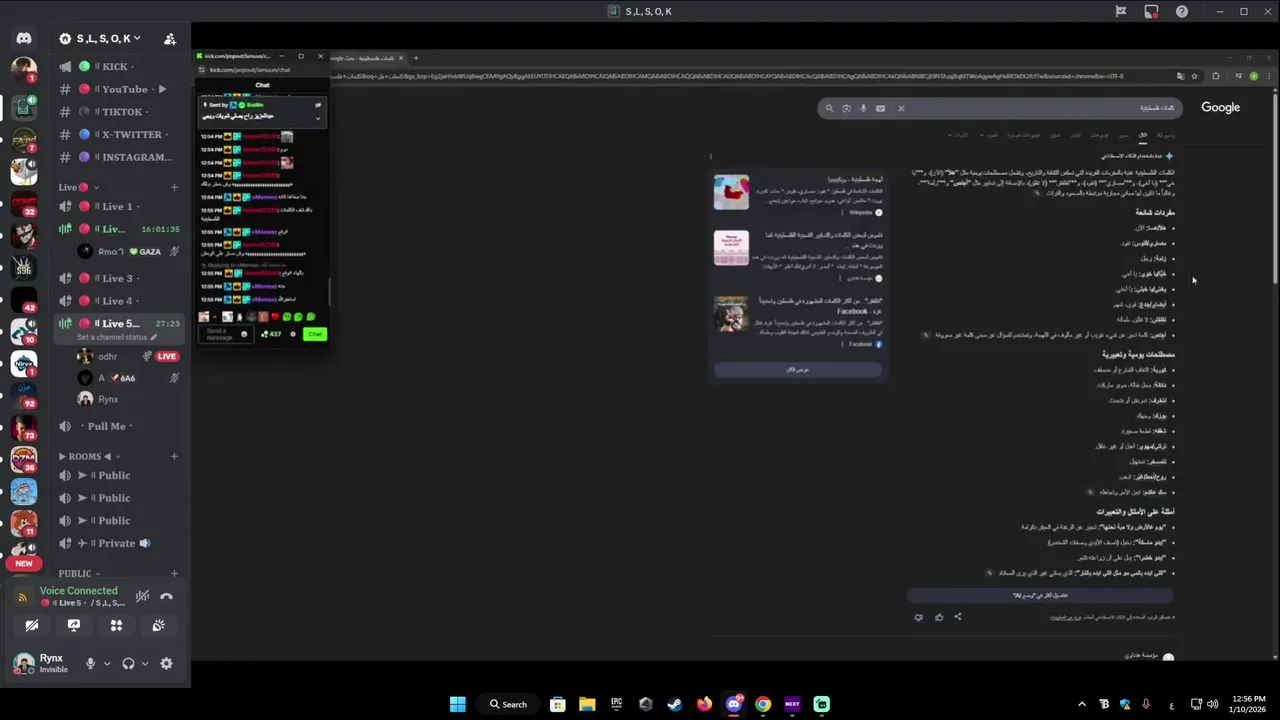The width and height of the screenshot is (1280, 720).
Task: Collapse the PUBLIC category
Action: click(x=79, y=573)
